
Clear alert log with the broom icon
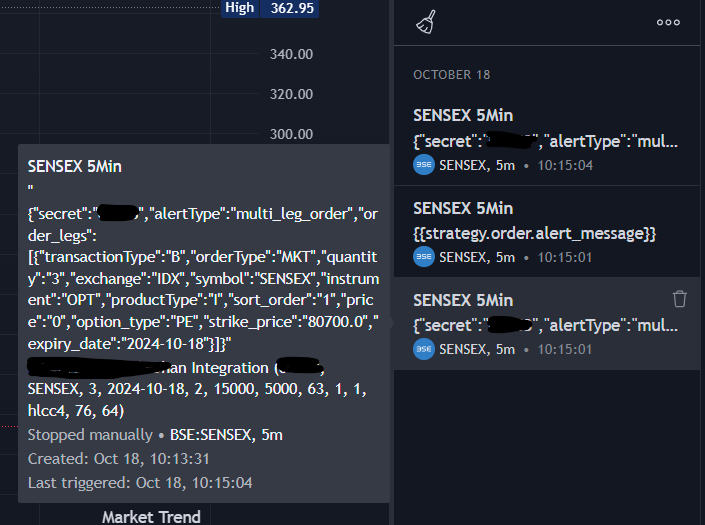425,22
